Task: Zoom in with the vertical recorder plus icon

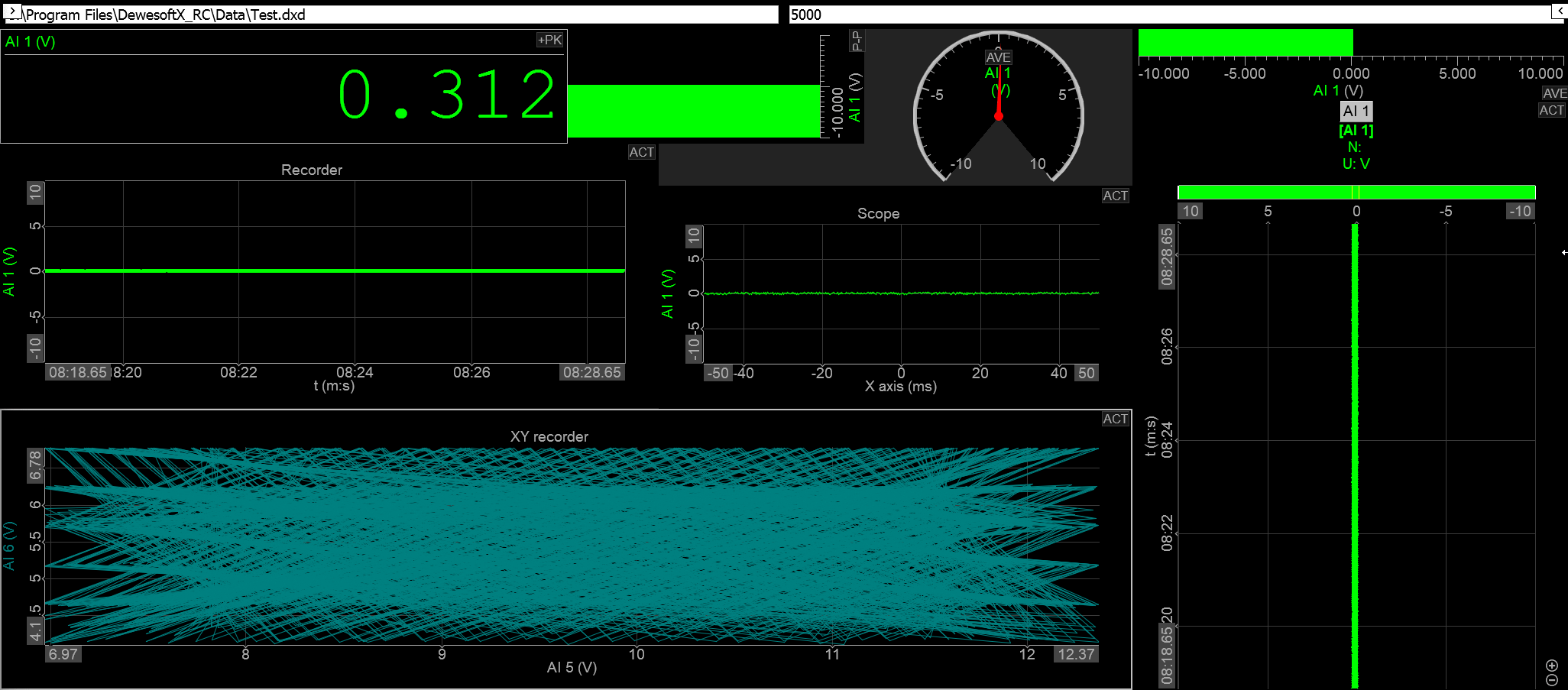Action: click(1552, 666)
